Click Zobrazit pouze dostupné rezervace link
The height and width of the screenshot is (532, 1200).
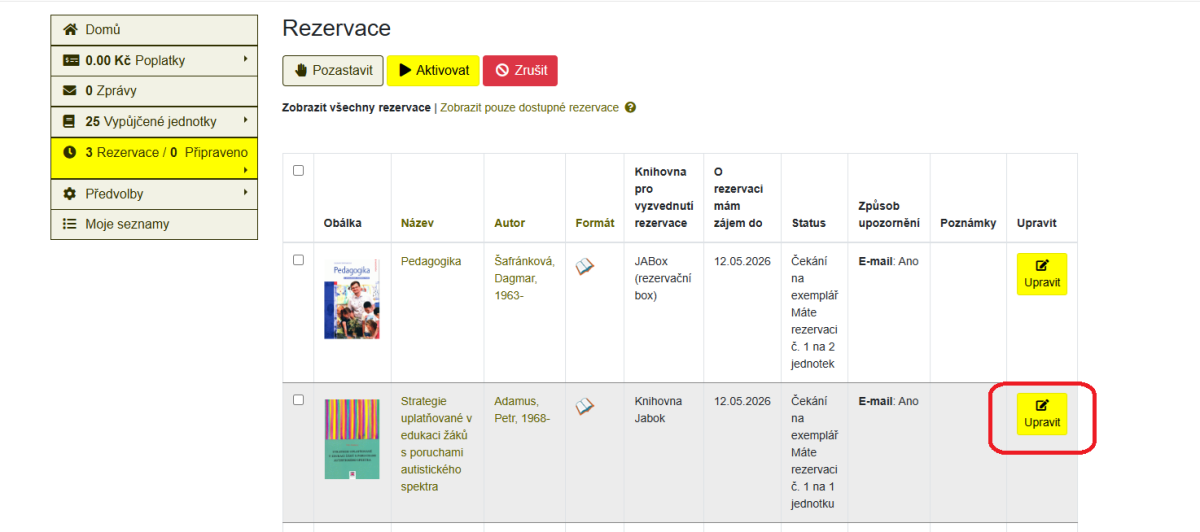tap(529, 108)
